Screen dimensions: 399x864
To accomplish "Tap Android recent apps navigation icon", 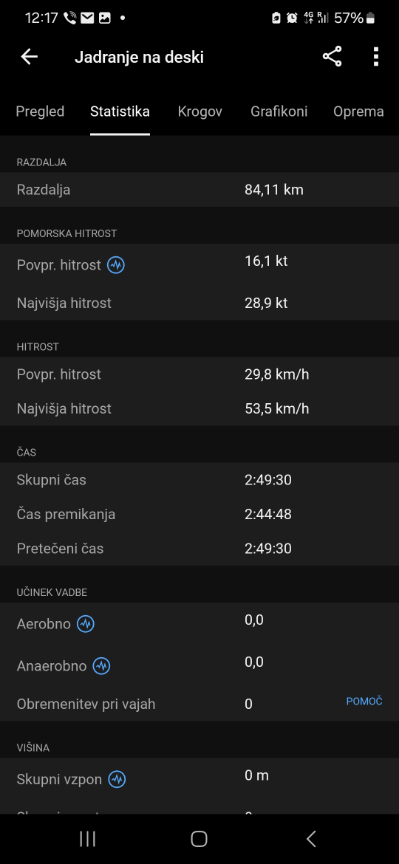I will click(88, 839).
